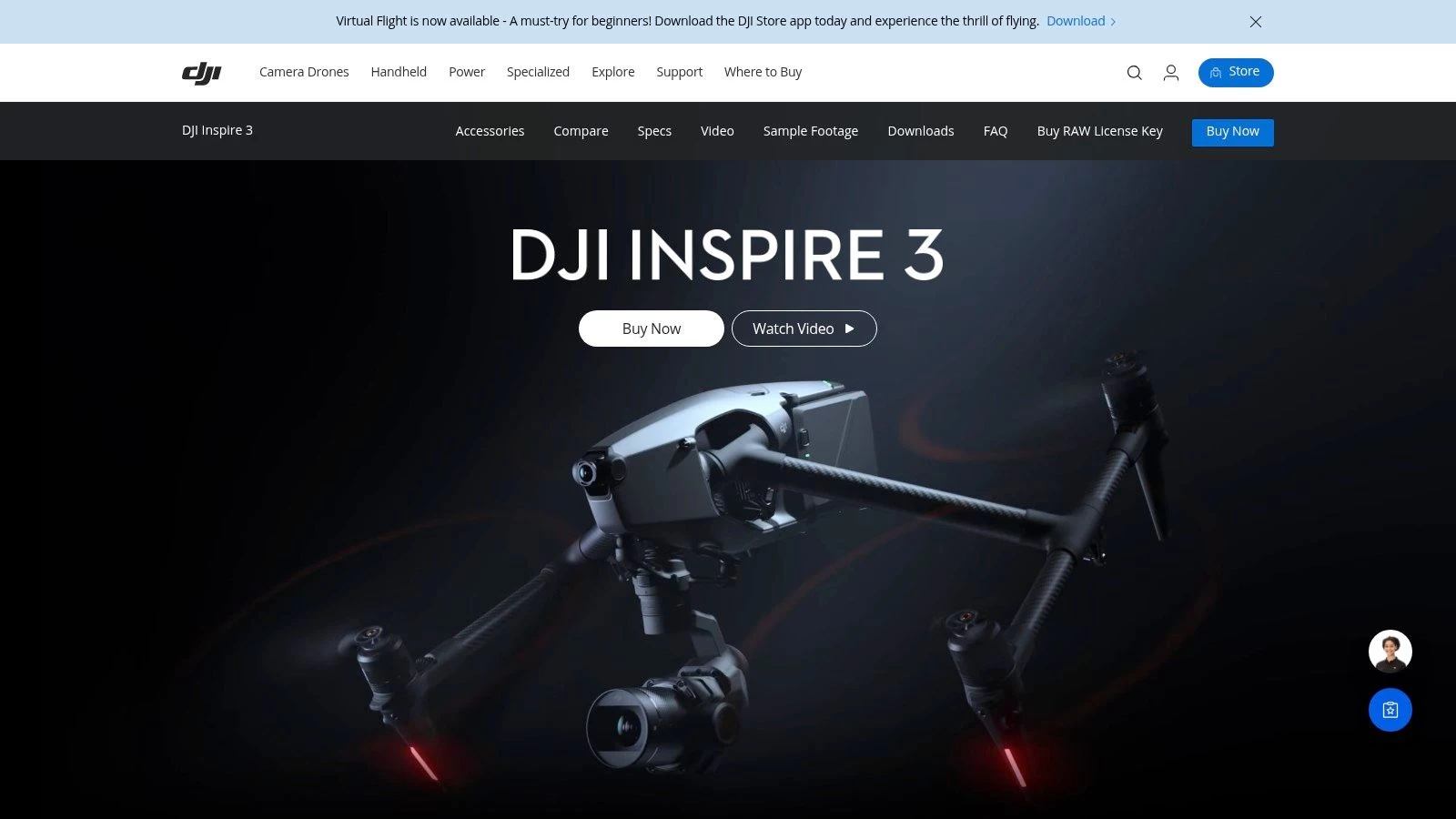Open the Camera Drones menu
1456x819 pixels.
coord(304,72)
